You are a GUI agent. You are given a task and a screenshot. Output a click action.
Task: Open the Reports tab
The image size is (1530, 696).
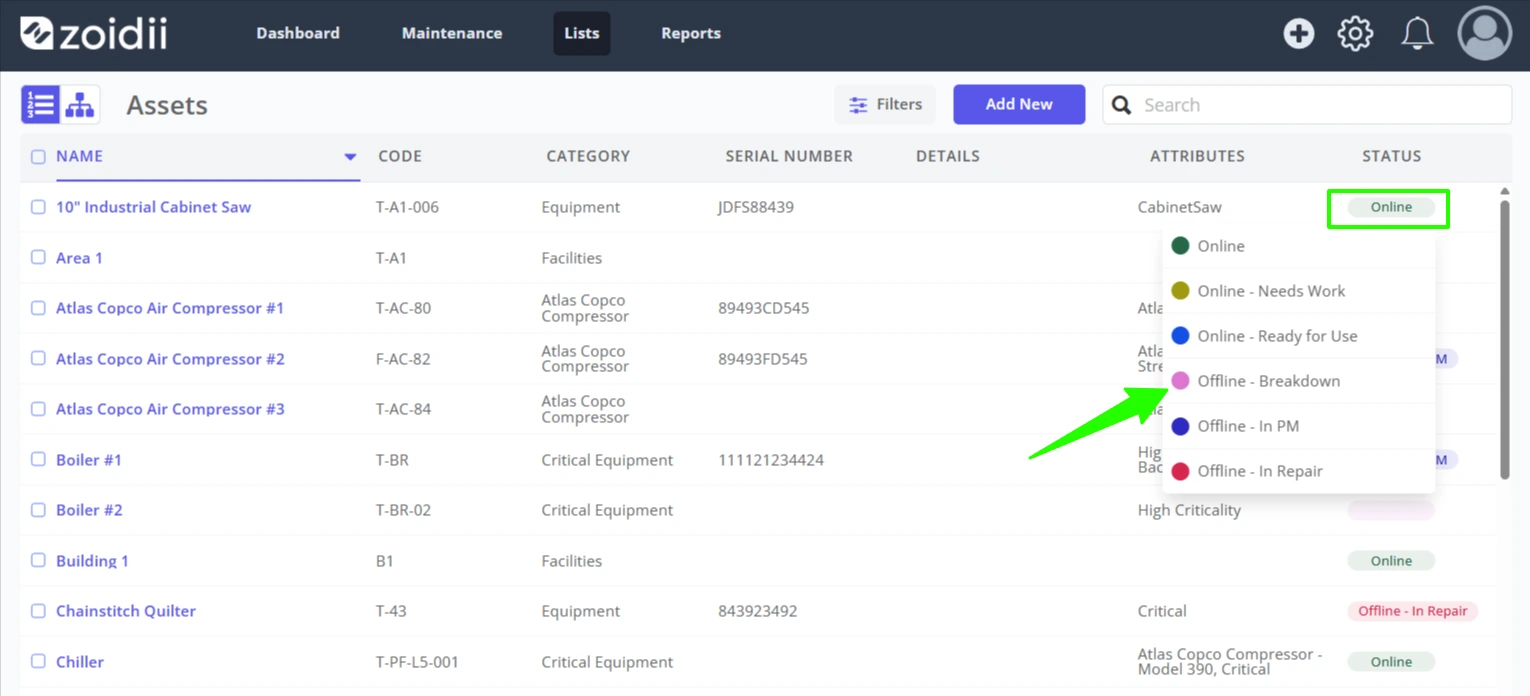[691, 33]
